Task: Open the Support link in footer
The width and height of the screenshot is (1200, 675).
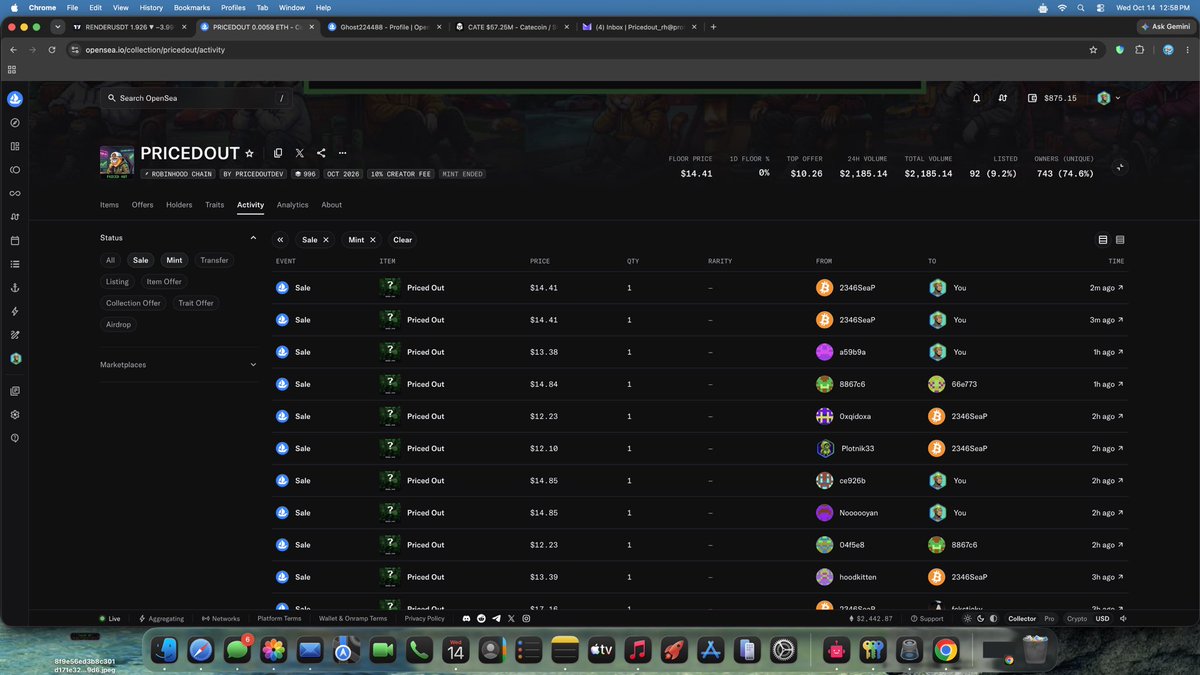Action: pyautogui.click(x=926, y=619)
